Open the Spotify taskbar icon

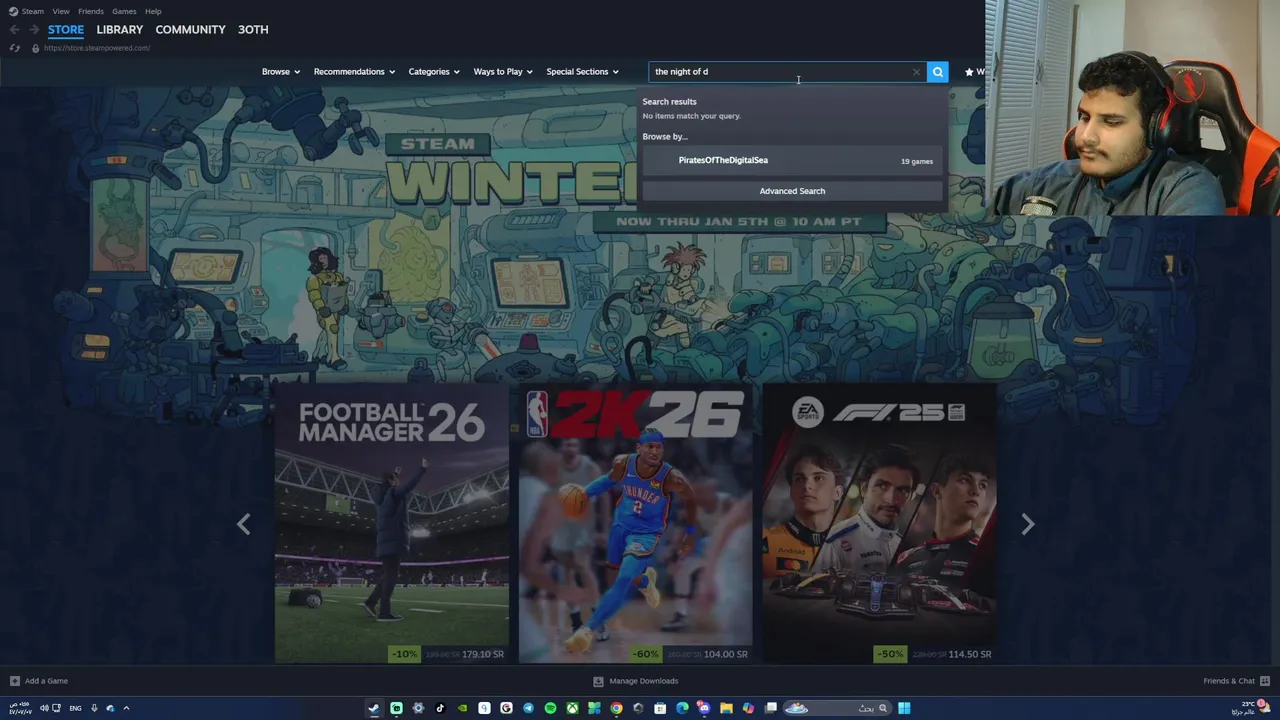[550, 708]
